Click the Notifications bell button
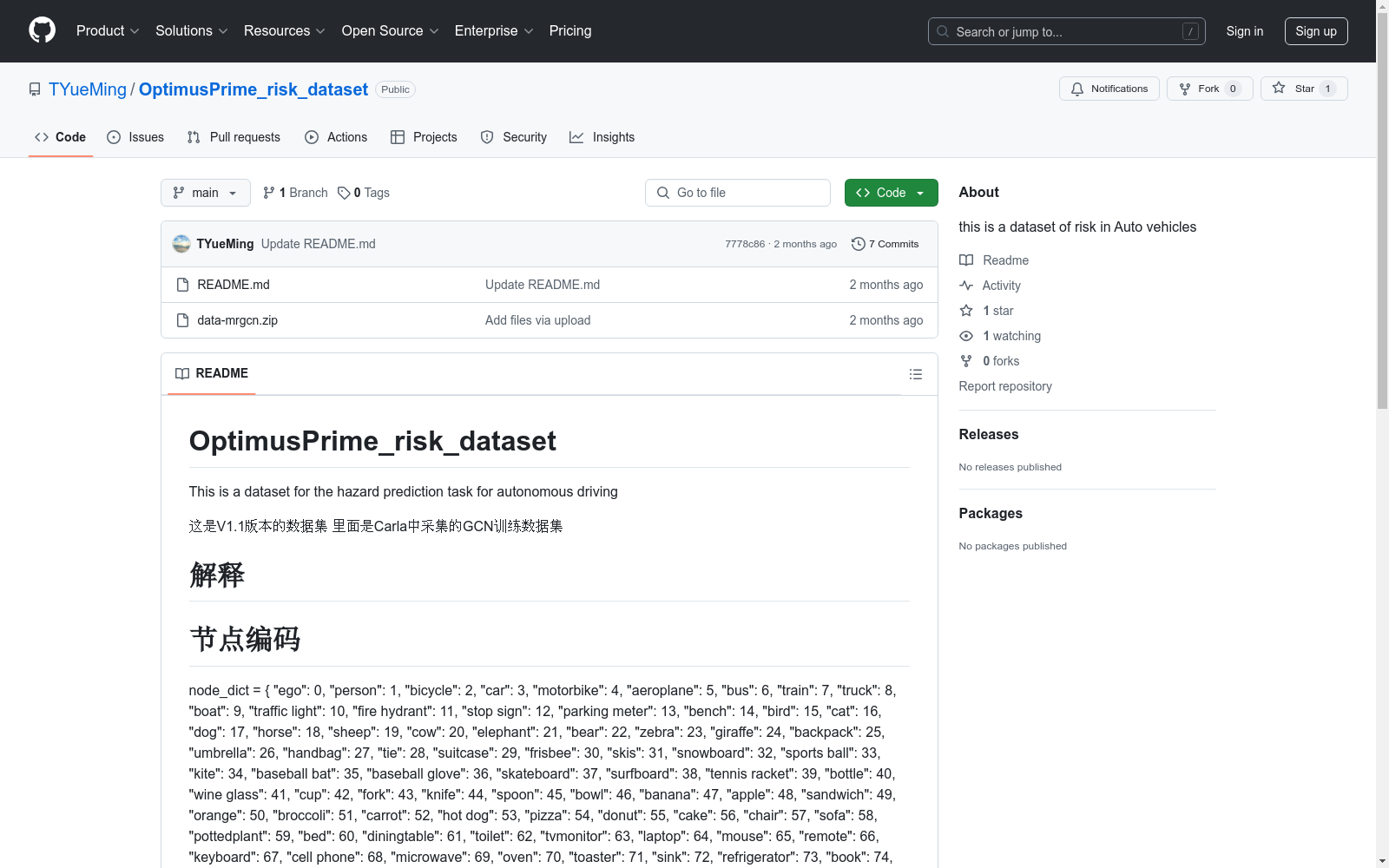 click(1109, 89)
